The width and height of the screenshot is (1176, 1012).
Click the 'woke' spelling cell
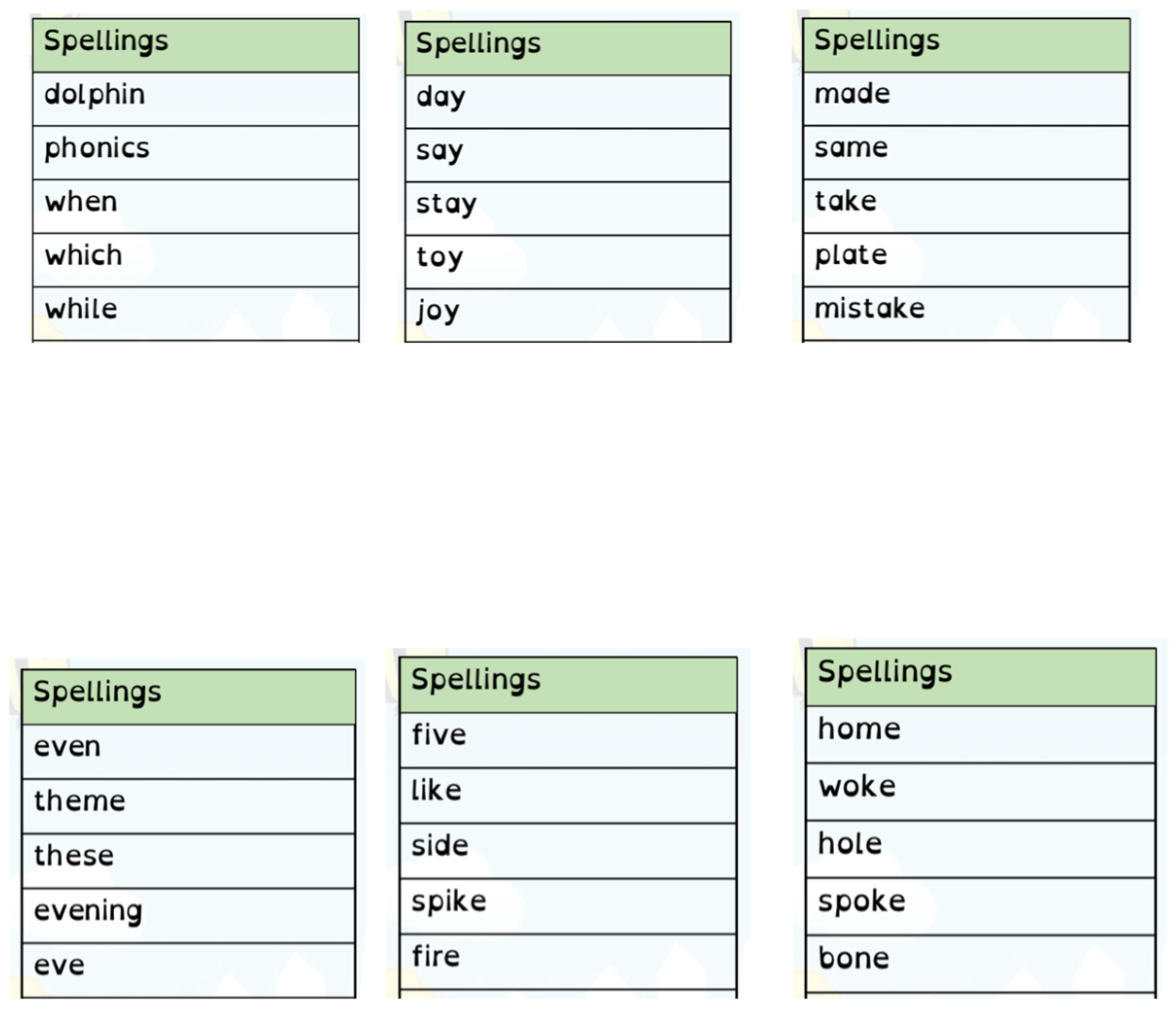980,792
